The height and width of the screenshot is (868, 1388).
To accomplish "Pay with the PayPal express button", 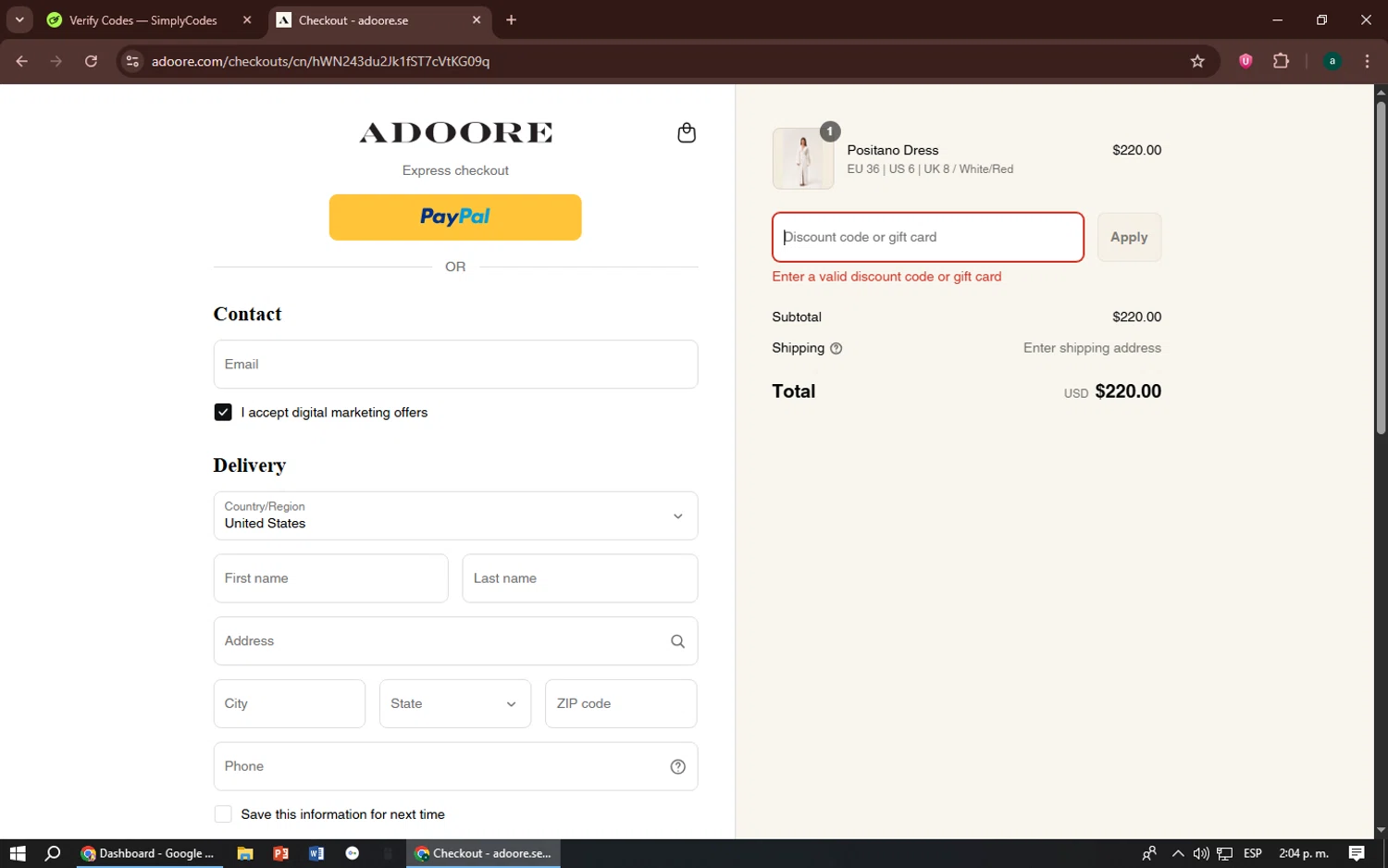I will (x=455, y=217).
